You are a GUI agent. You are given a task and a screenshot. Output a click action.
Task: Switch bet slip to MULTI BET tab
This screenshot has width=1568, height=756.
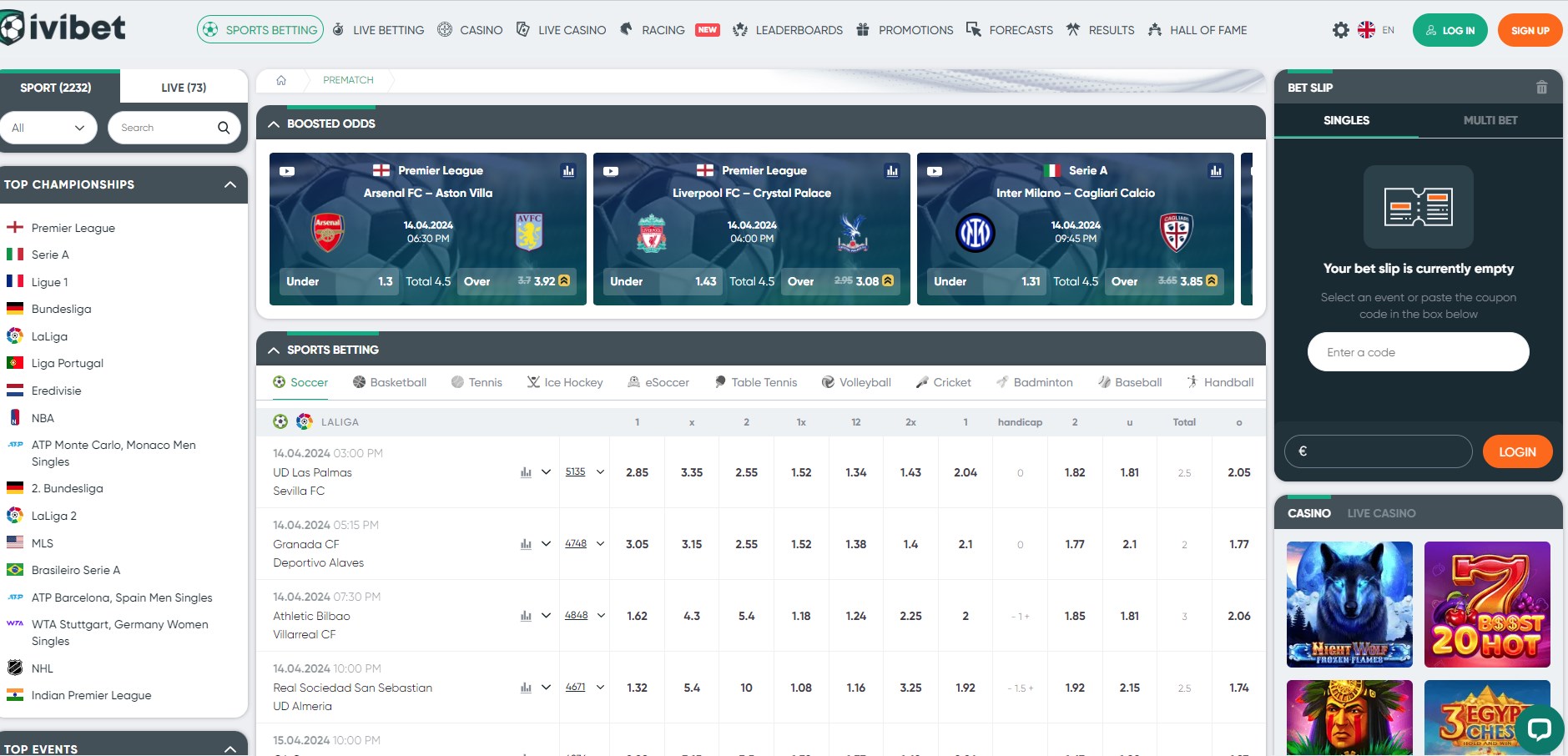1490,120
